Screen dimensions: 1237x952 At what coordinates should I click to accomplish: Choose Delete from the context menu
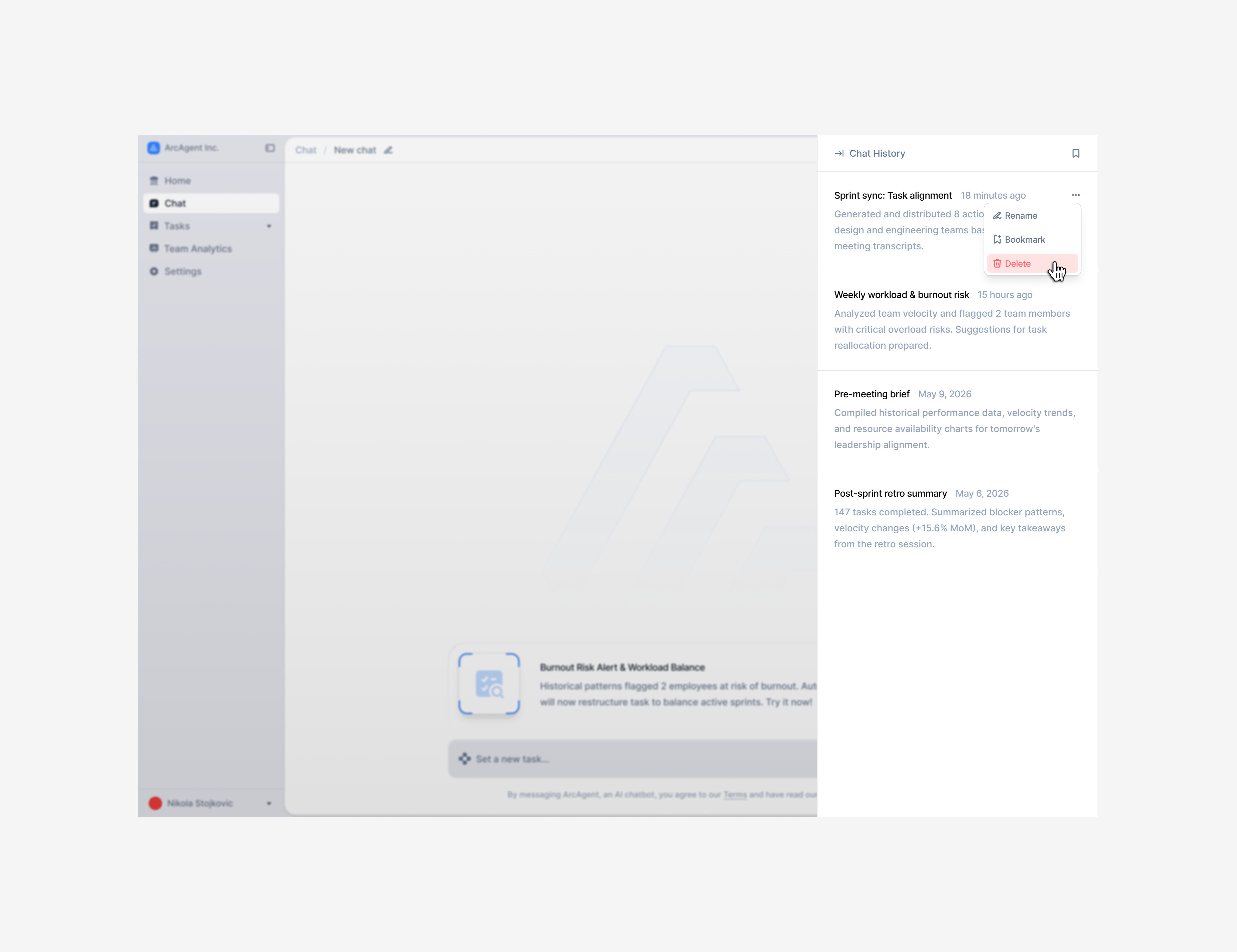(x=1032, y=263)
